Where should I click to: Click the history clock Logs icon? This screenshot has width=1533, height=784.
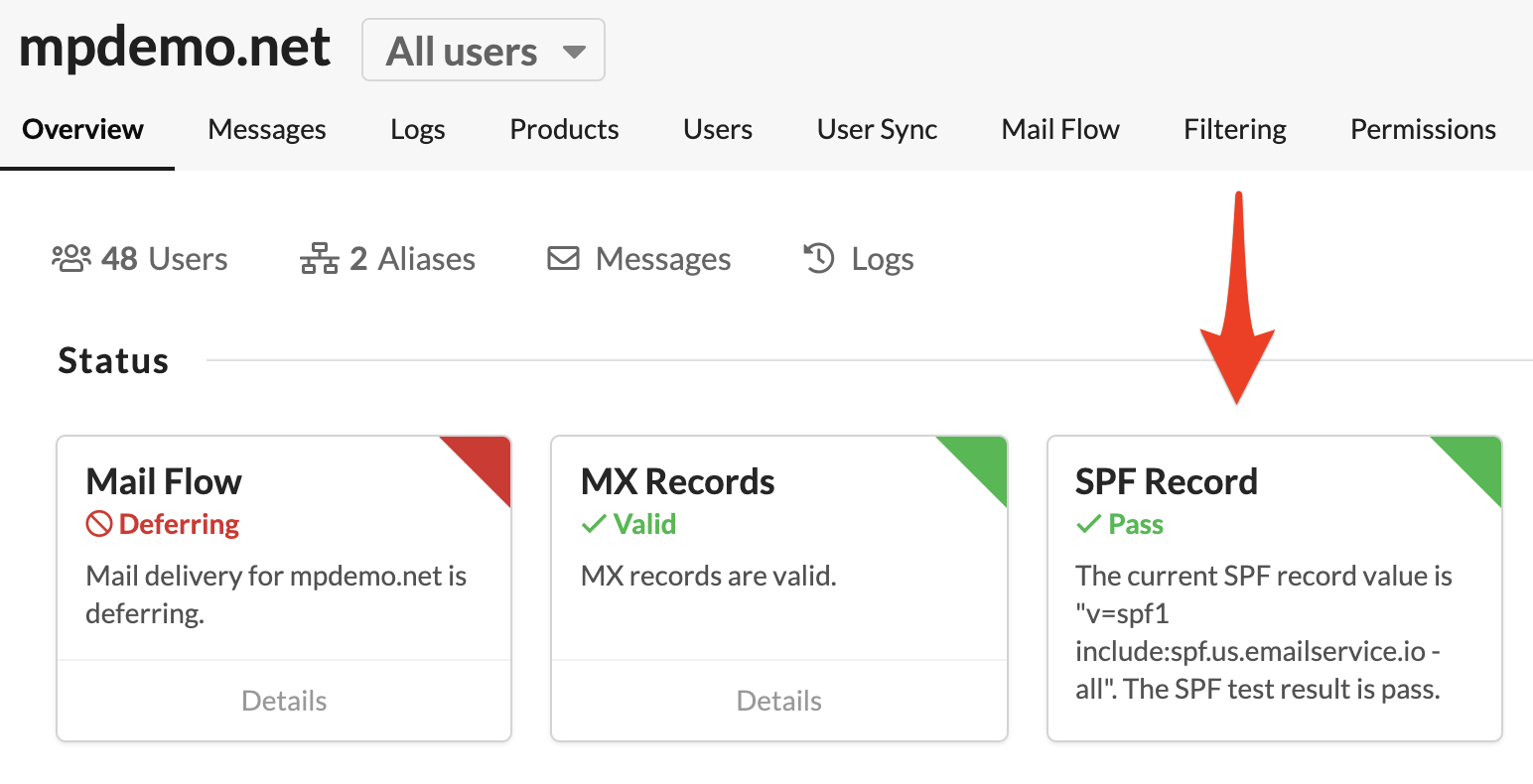[819, 259]
